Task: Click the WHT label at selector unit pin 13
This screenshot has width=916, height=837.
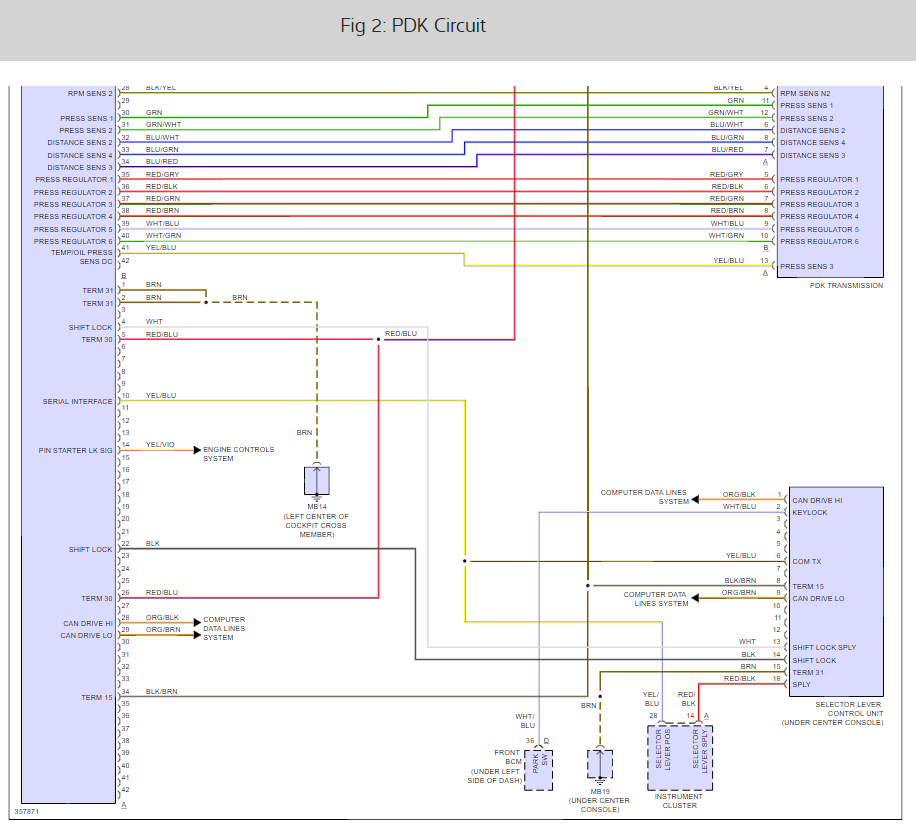Action: [747, 641]
